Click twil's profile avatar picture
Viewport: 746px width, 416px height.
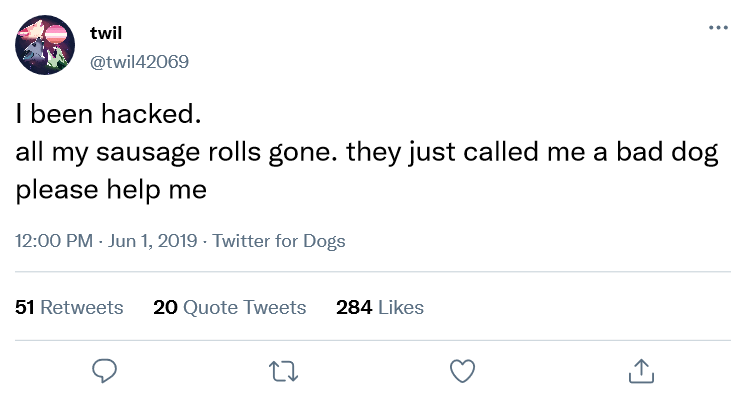coord(46,45)
